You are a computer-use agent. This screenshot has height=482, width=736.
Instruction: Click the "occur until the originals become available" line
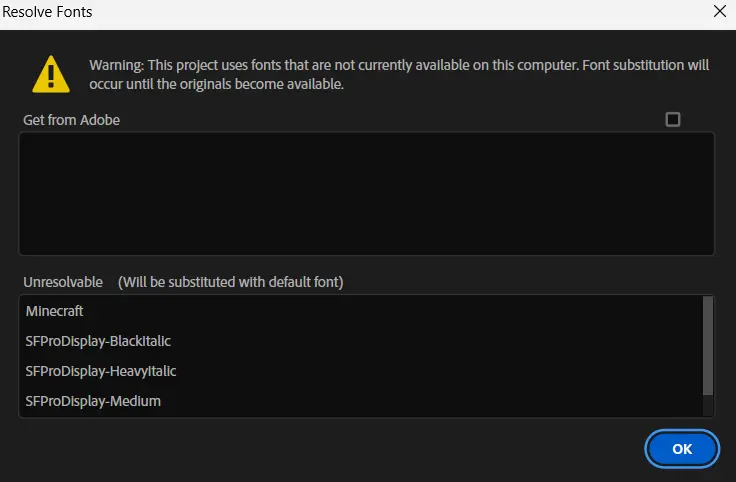216,84
